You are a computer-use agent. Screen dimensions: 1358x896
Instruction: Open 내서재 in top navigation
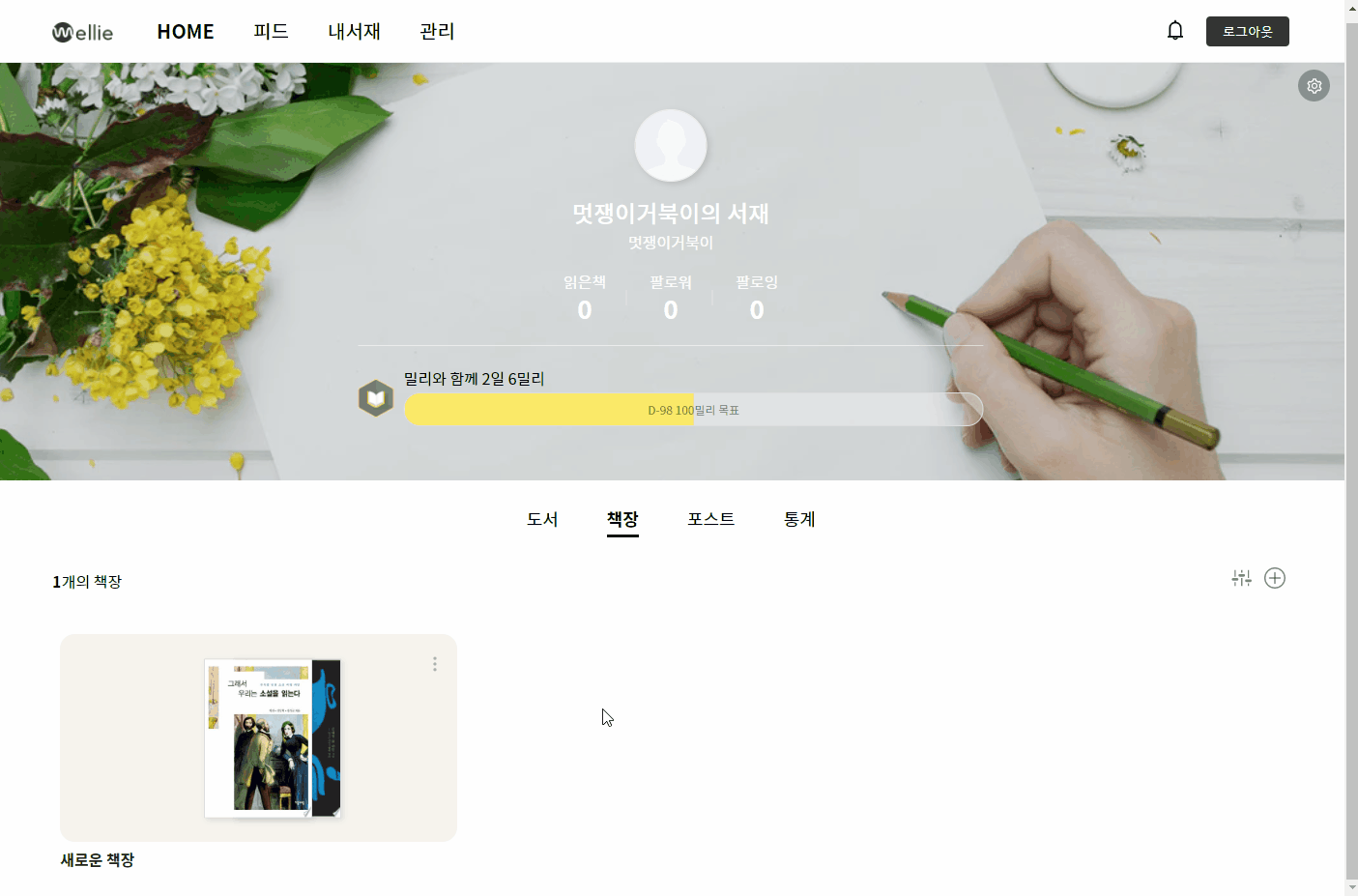354,31
